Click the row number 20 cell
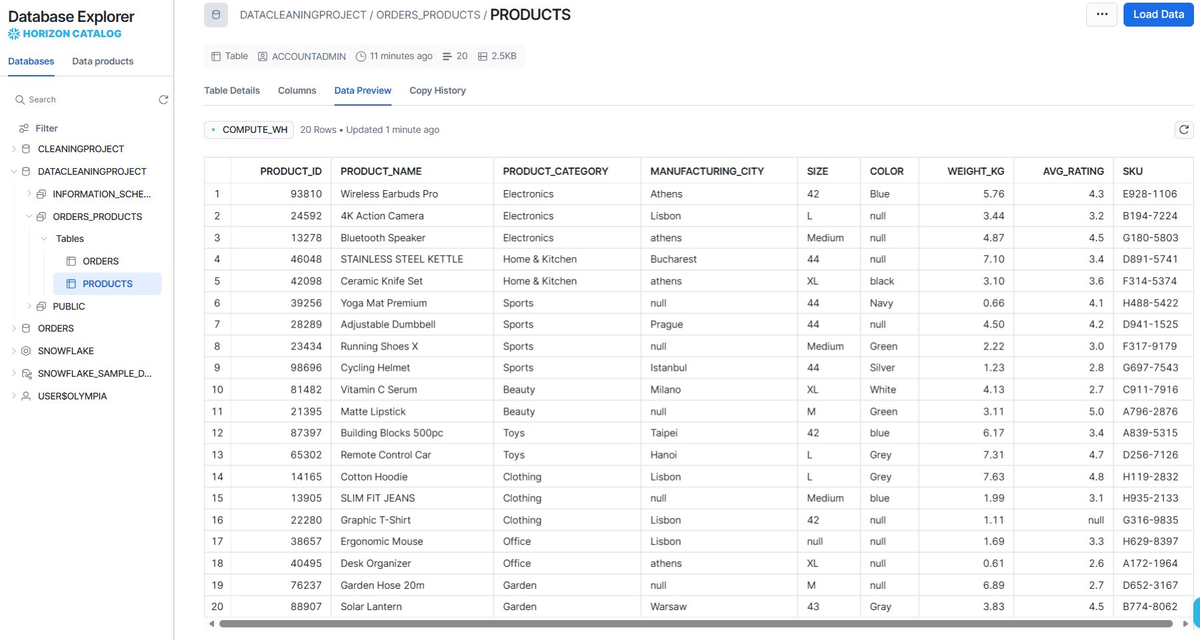This screenshot has height=640, width=1200. tap(217, 607)
